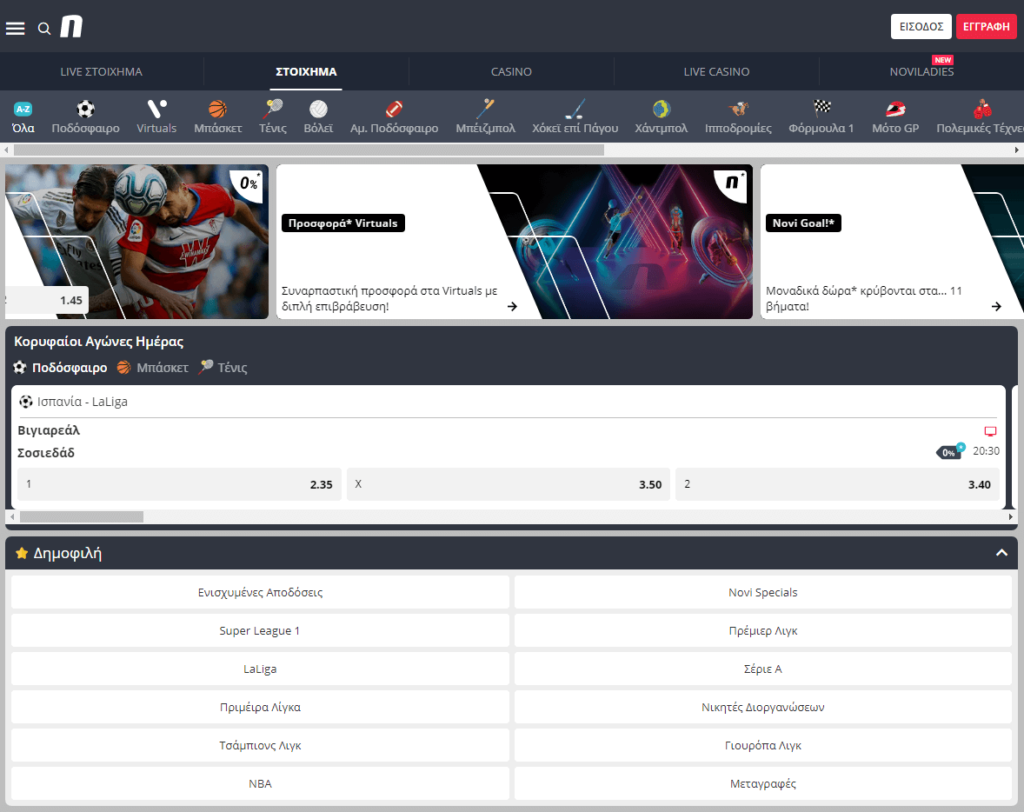Image resolution: width=1024 pixels, height=812 pixels.
Task: Open Novi Specials link
Action: (x=763, y=593)
